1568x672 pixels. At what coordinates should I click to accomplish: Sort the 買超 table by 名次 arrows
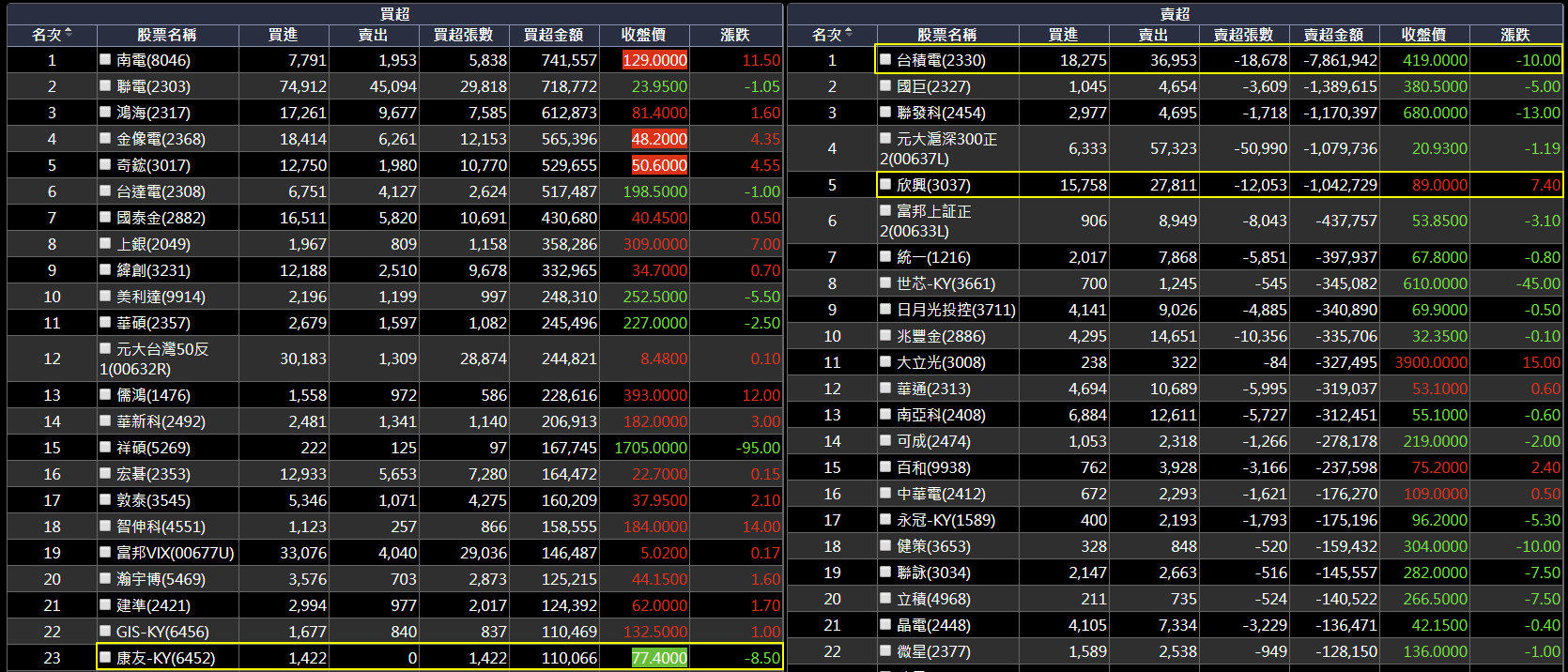coord(69,34)
